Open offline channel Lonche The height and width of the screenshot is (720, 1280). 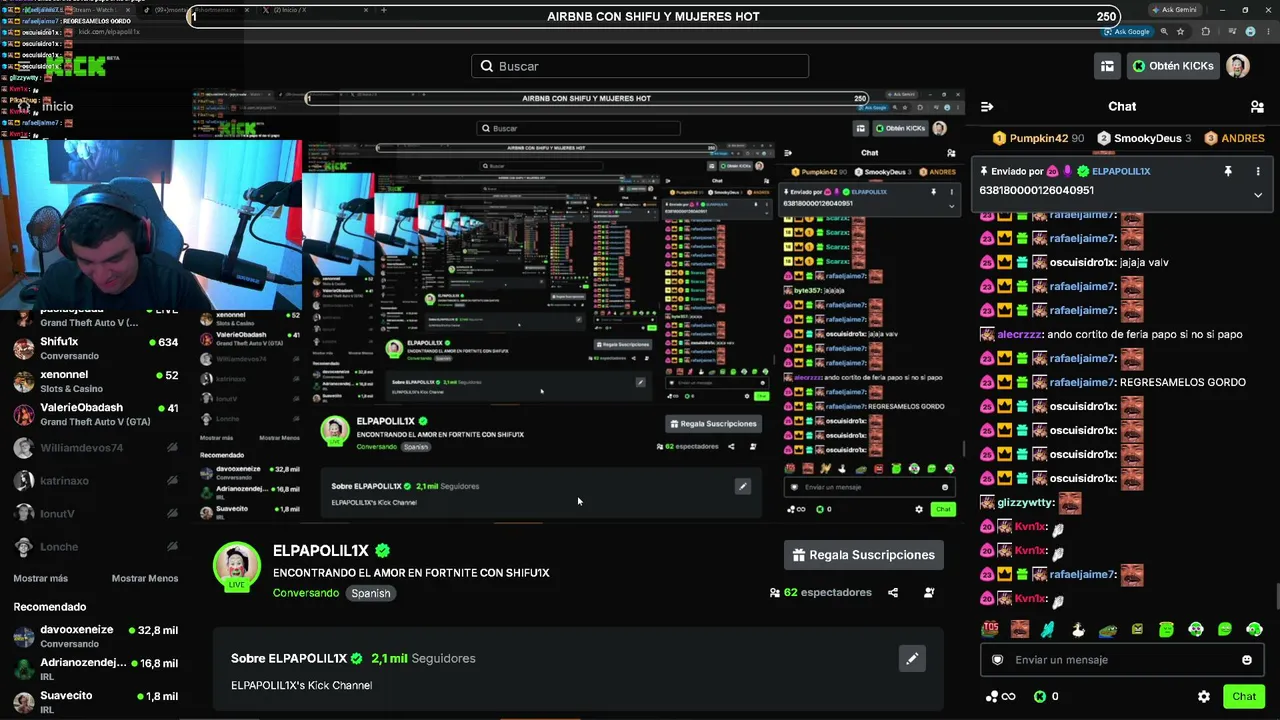[x=95, y=547]
